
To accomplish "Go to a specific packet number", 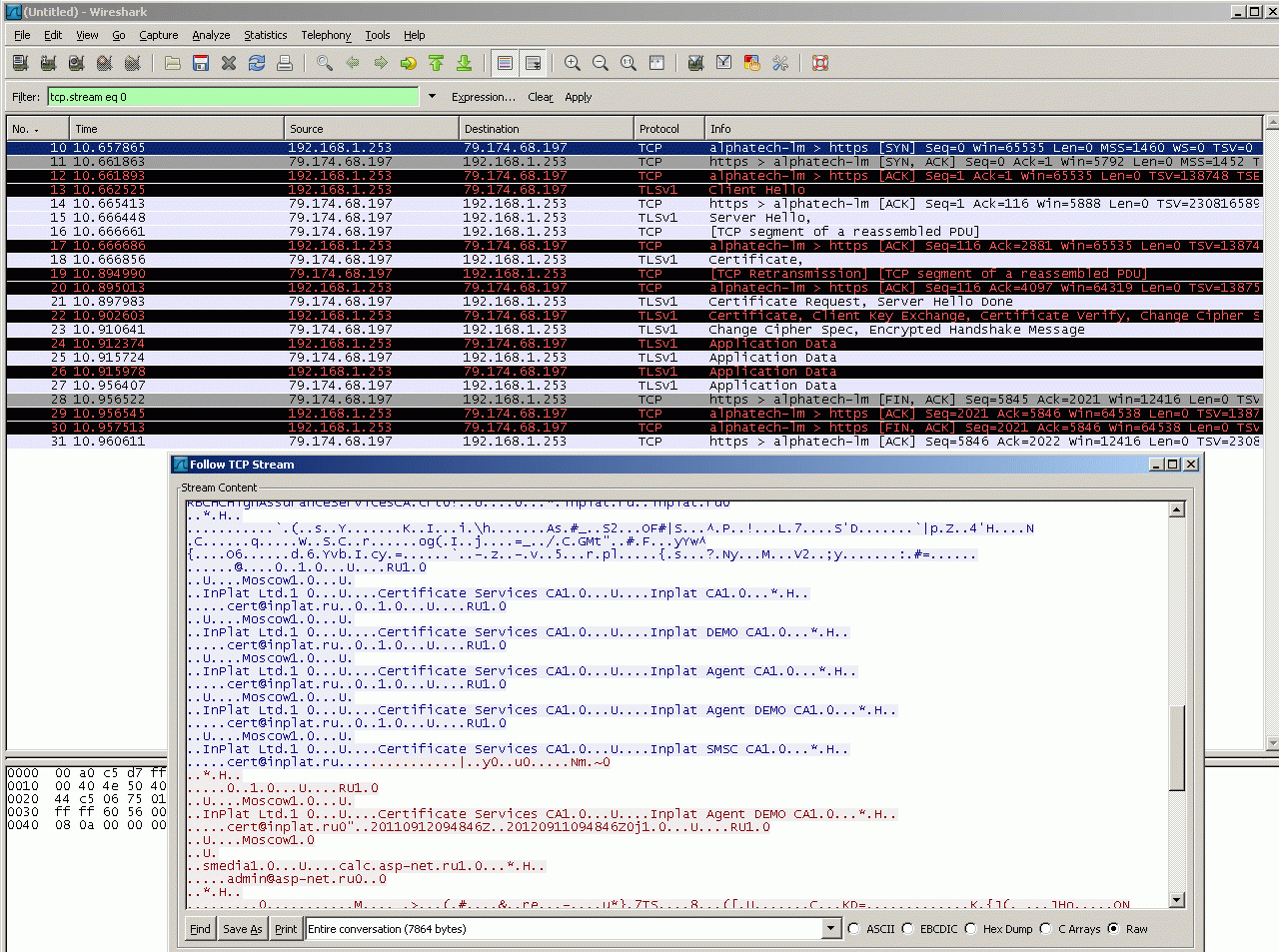I will pos(409,63).
